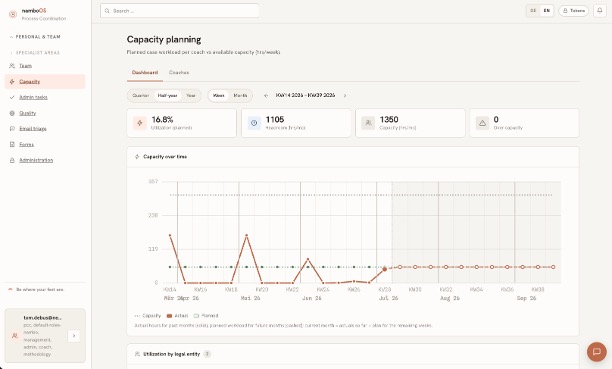Click the KW14 2026 - KW39 2026 date range
This screenshot has width=612, height=369.
305,95
